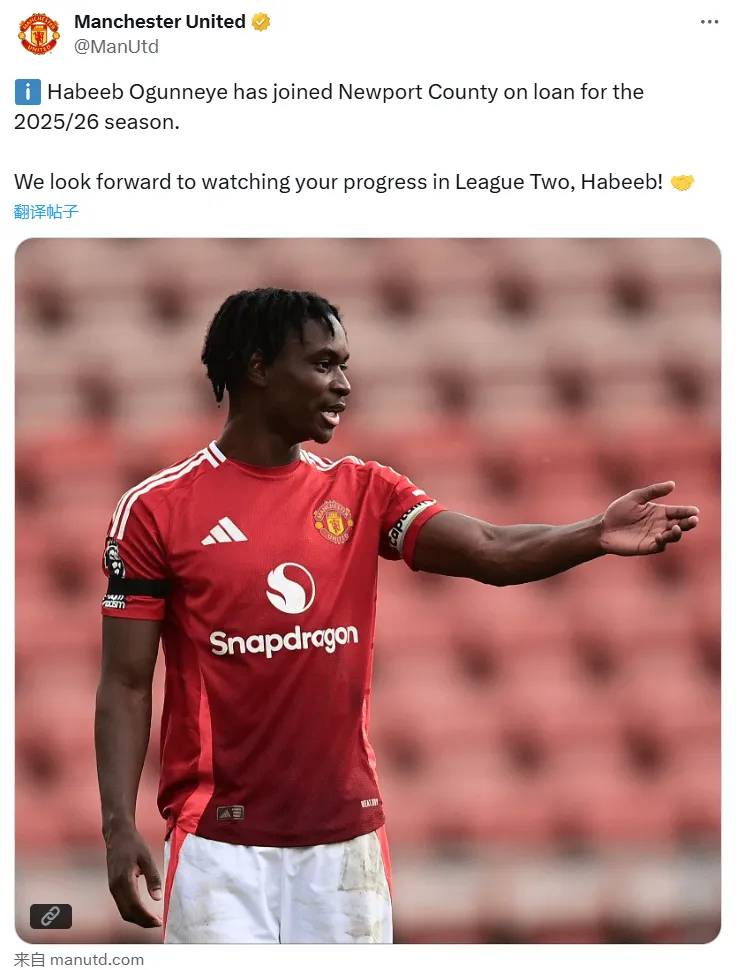Click the chain link icon on the photo
The image size is (742, 970).
point(51,916)
